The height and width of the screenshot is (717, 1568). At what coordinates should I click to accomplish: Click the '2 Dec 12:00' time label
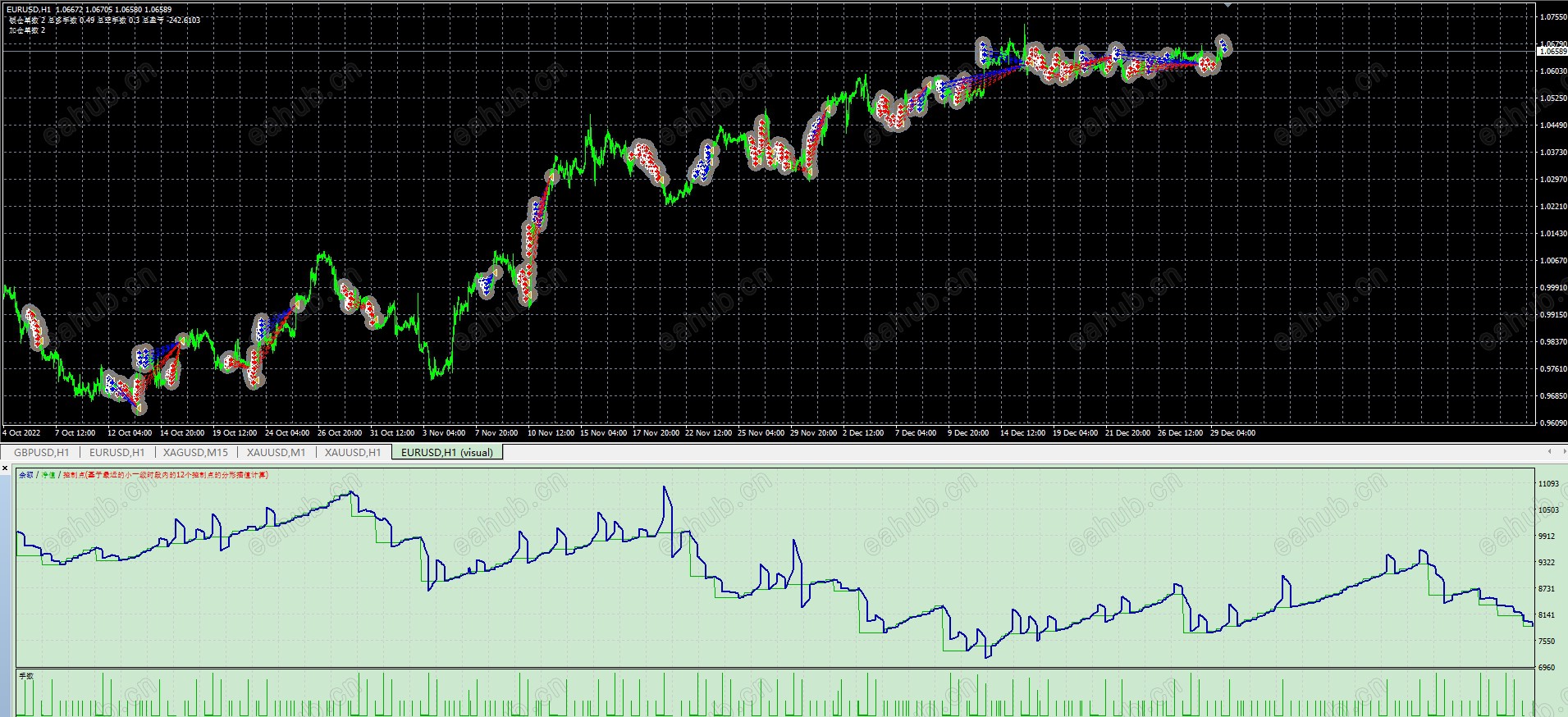[863, 433]
